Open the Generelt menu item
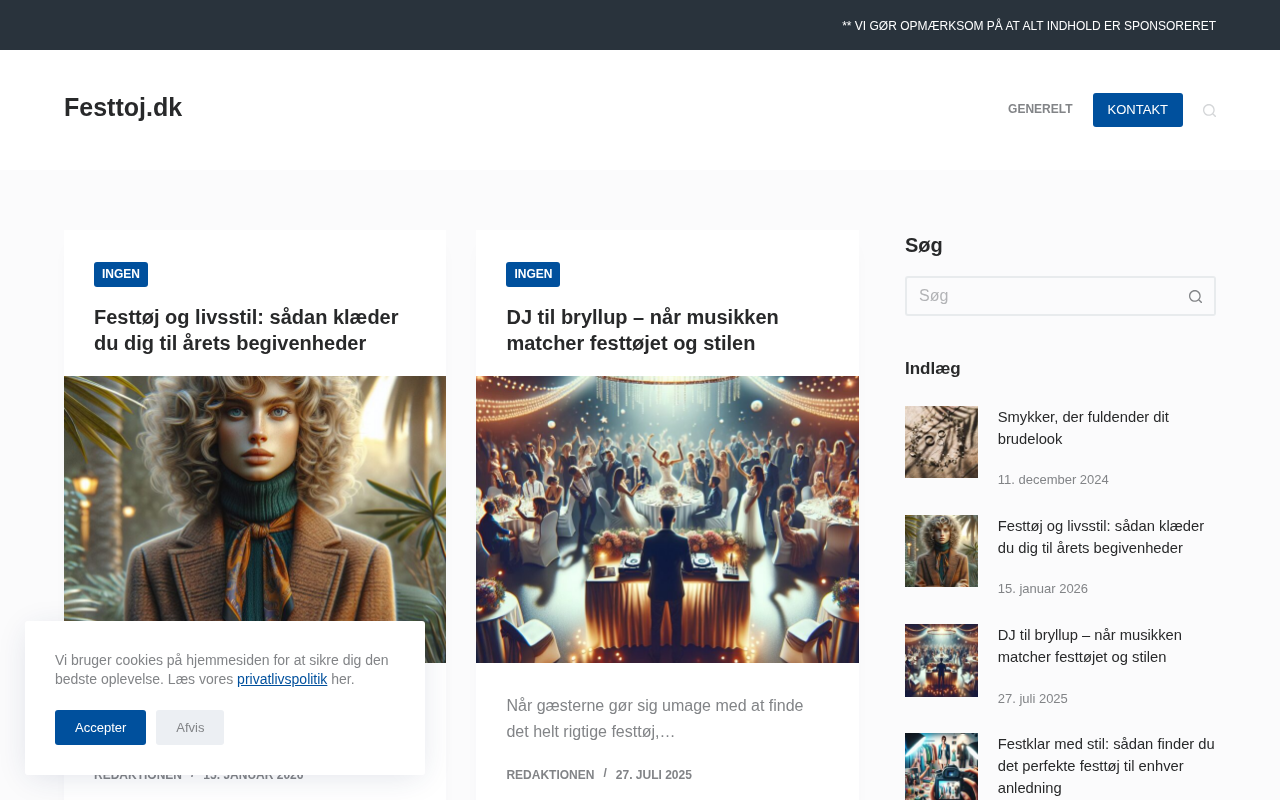 point(1040,110)
